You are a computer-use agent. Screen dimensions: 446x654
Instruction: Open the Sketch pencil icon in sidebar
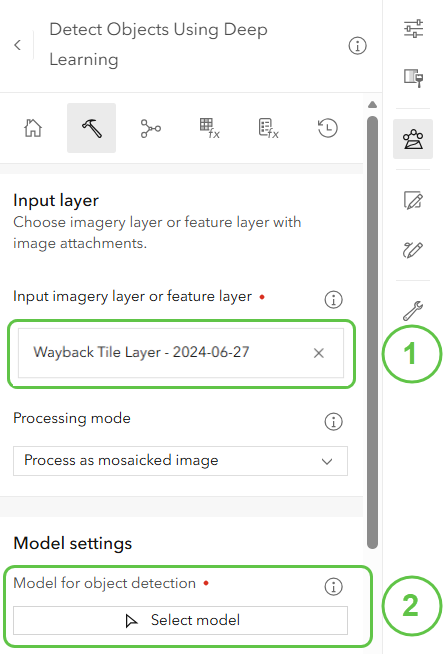(413, 249)
